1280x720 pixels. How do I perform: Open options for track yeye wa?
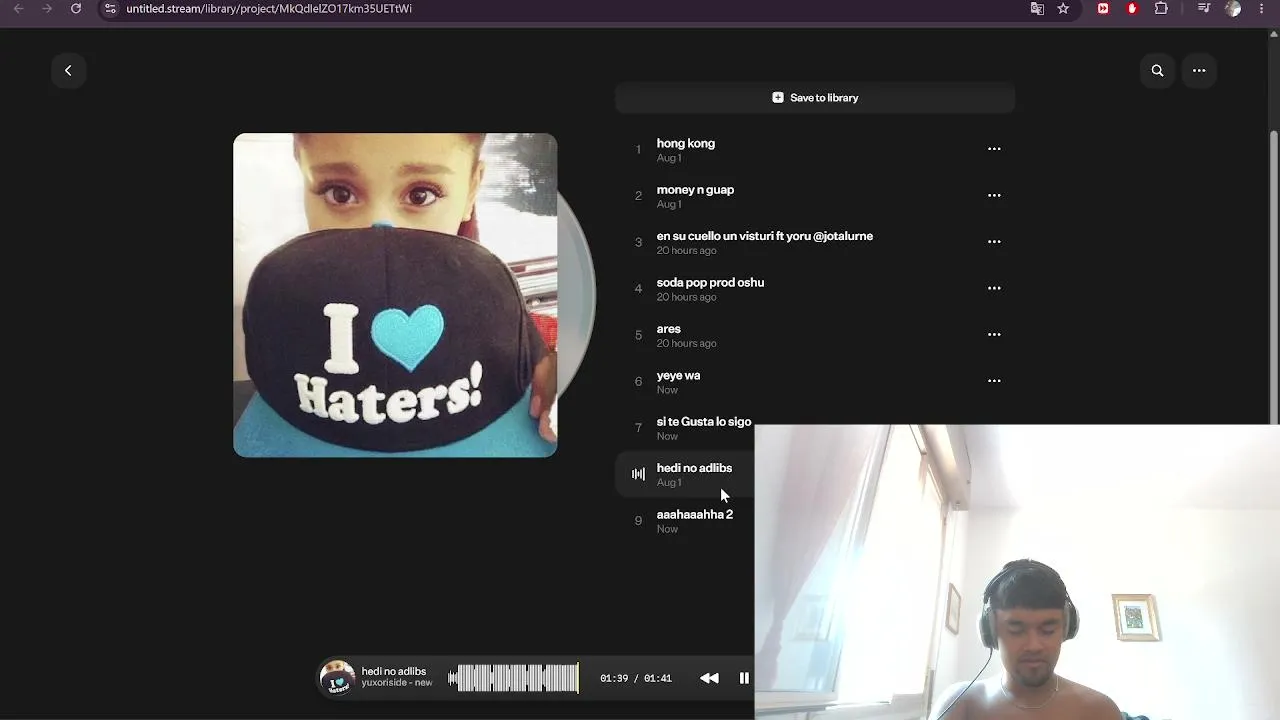994,380
